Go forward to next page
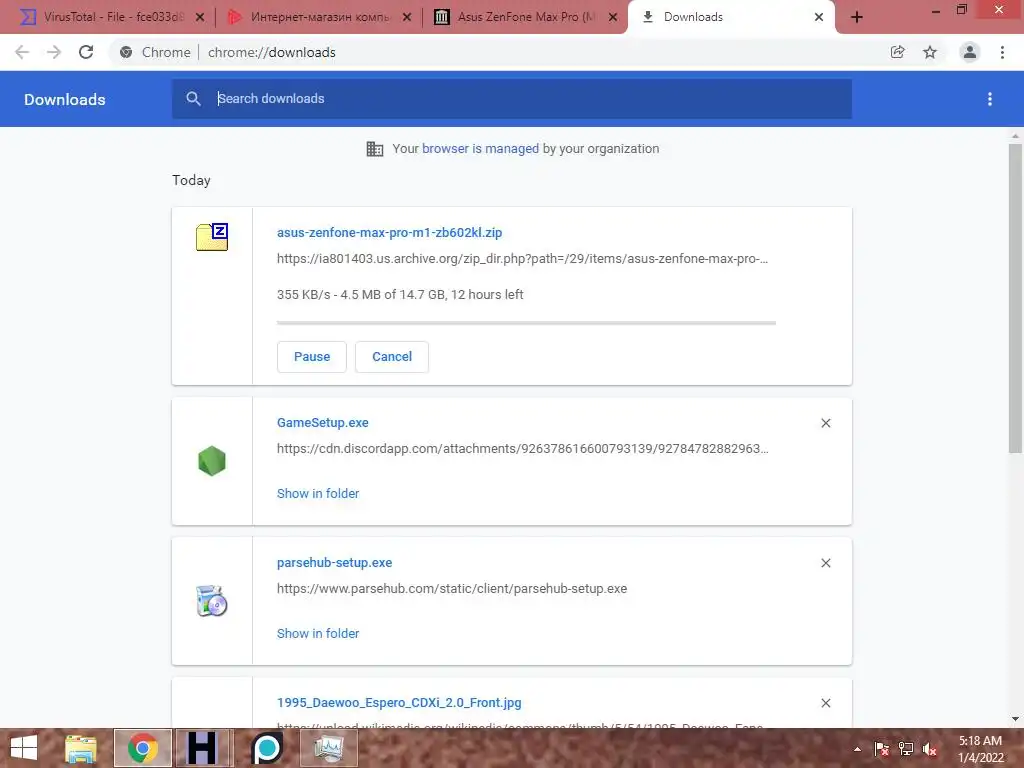The width and height of the screenshot is (1024, 768). click(54, 52)
